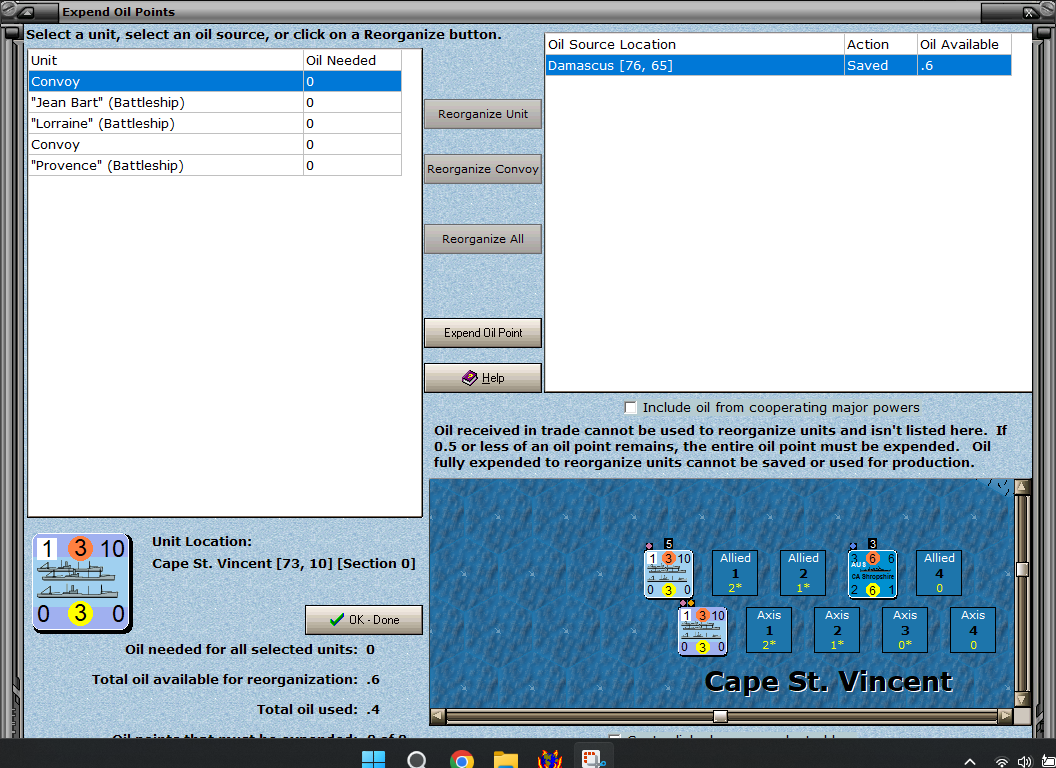This screenshot has width=1056, height=768.
Task: Click the Oil Source Location column header
Action: coord(694,44)
